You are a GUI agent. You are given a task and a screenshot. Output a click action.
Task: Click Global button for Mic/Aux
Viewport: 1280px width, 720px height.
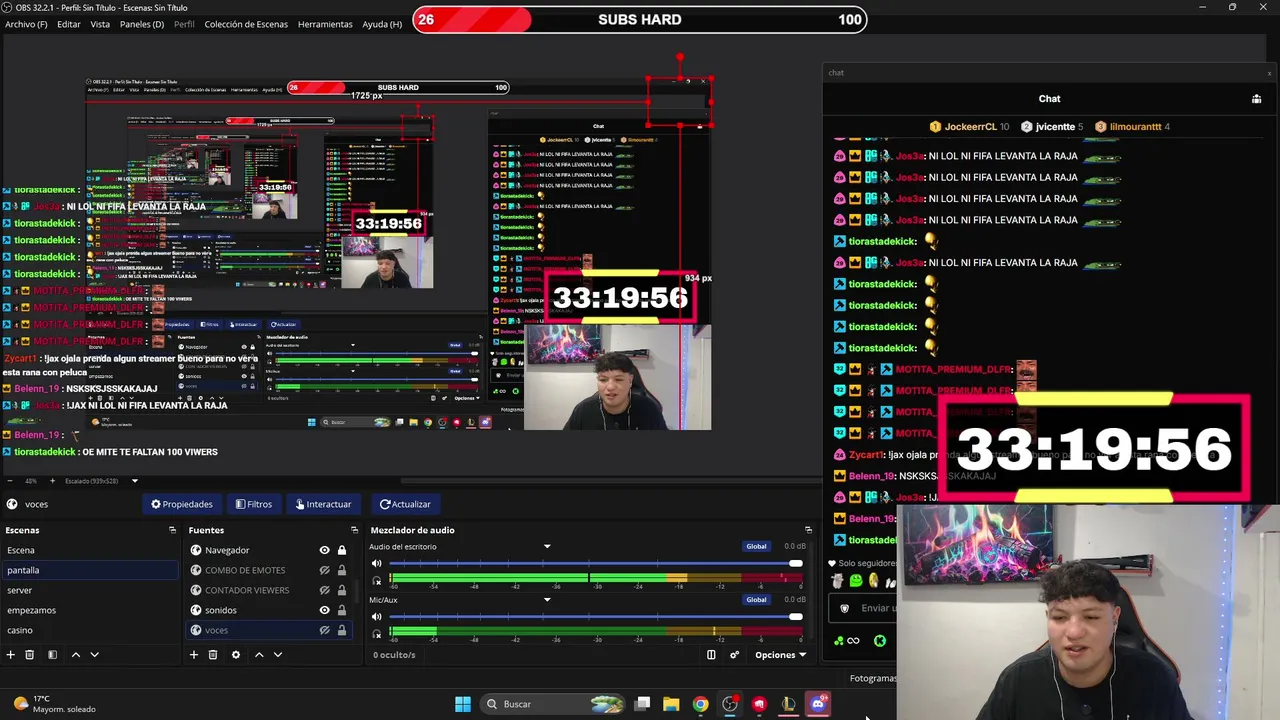(756, 600)
